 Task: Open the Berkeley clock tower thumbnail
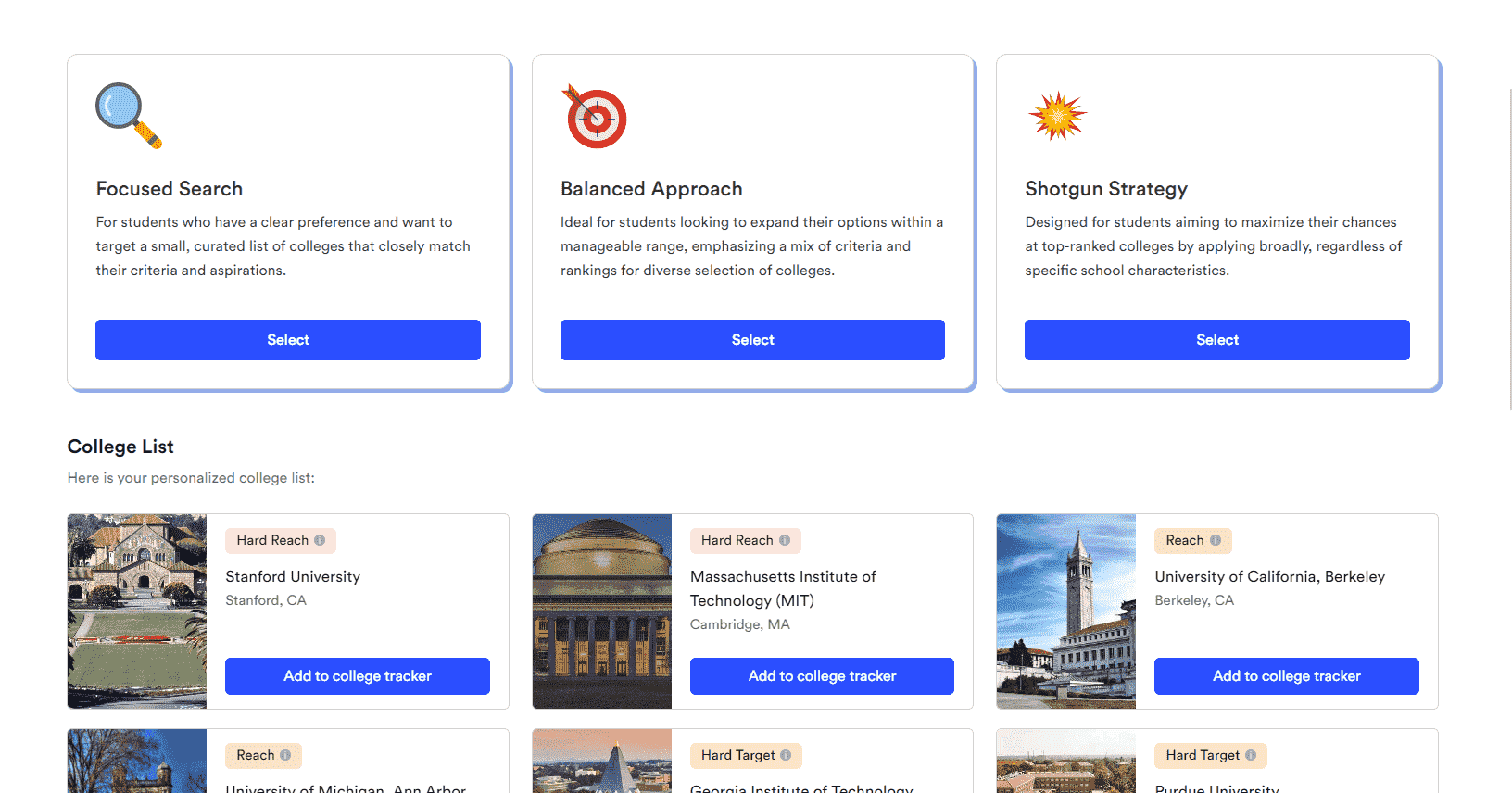[x=1066, y=611]
